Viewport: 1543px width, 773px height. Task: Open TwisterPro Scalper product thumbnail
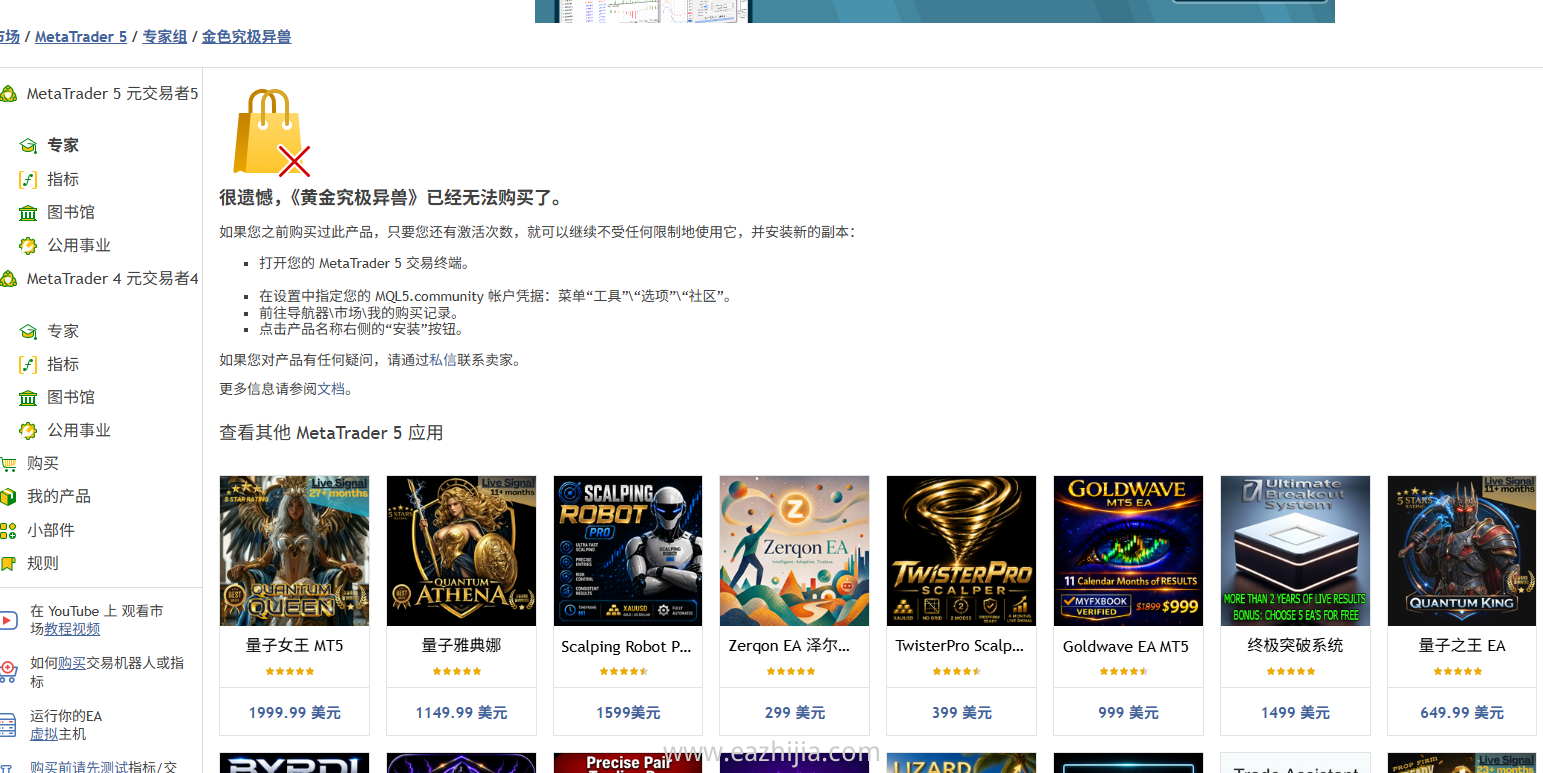point(962,551)
